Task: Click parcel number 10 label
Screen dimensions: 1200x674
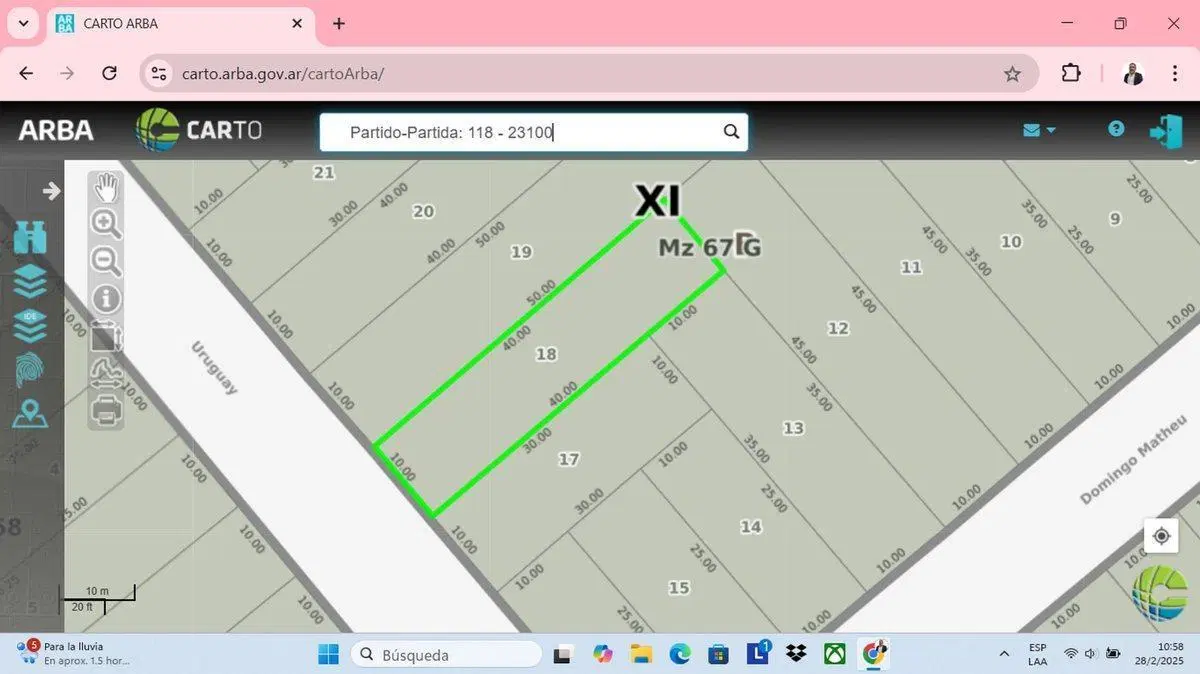Action: click(1011, 241)
